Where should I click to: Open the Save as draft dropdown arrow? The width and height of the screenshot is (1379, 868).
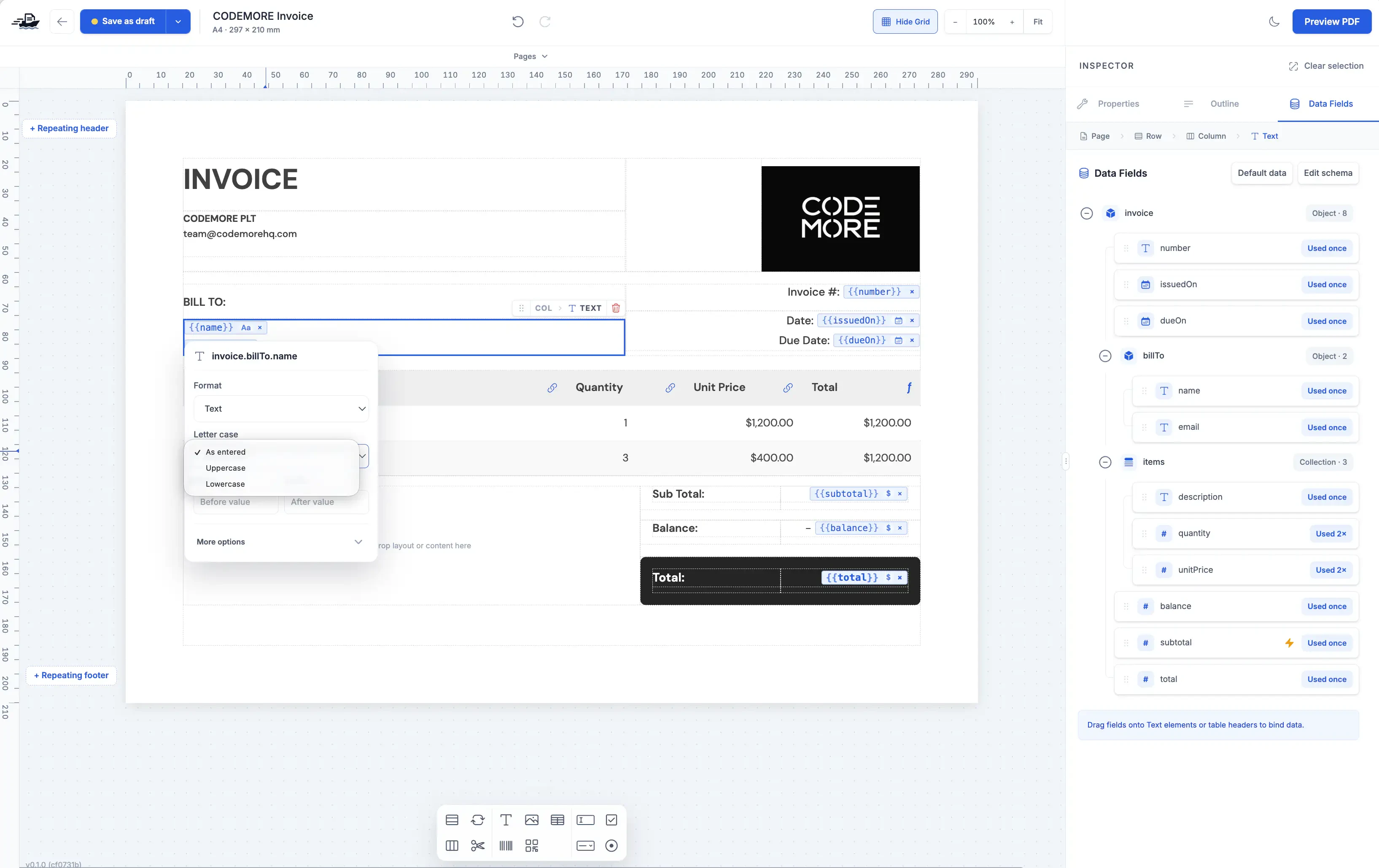(x=178, y=21)
